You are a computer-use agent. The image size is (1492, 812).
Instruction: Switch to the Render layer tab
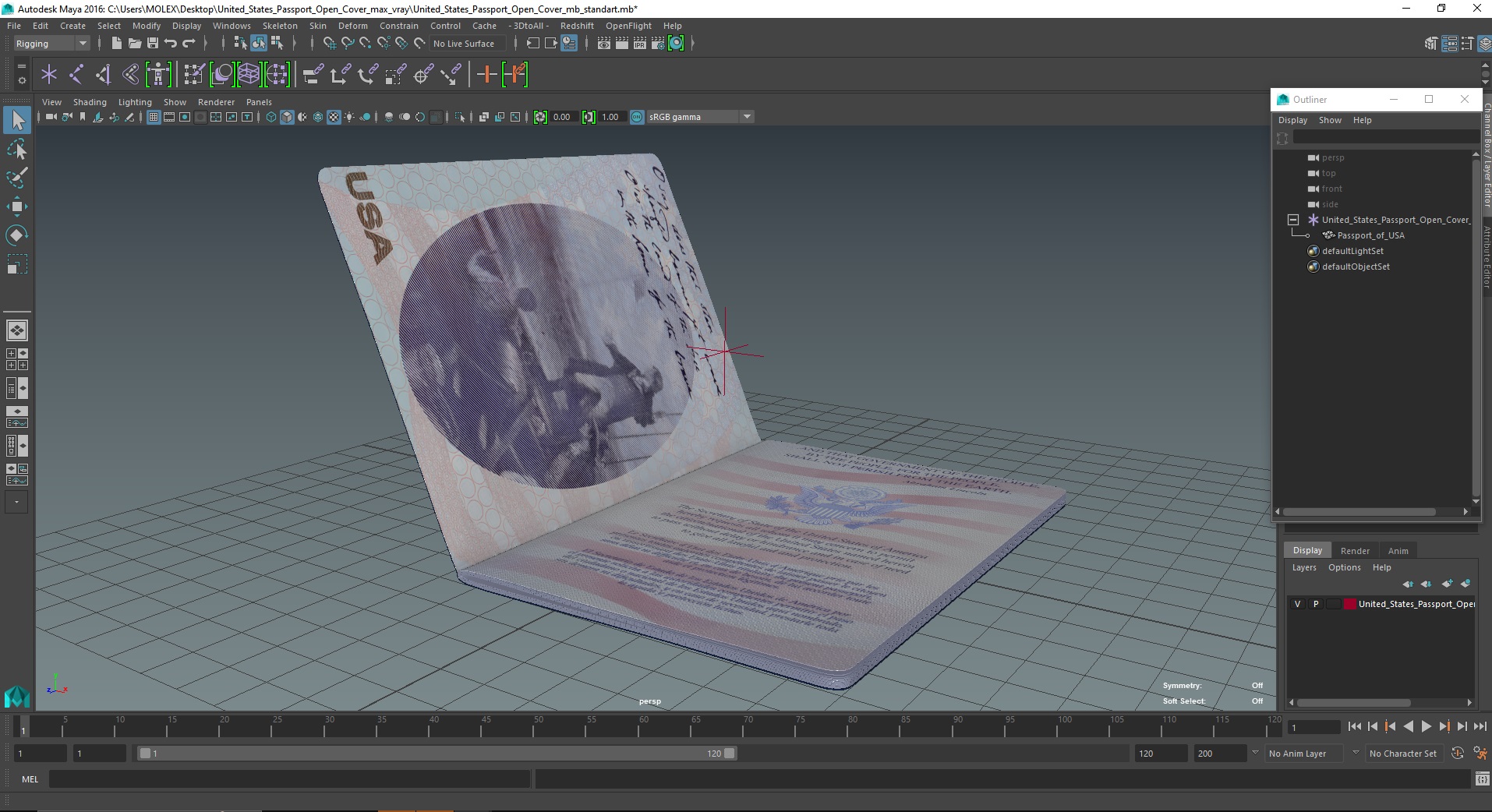(x=1355, y=550)
